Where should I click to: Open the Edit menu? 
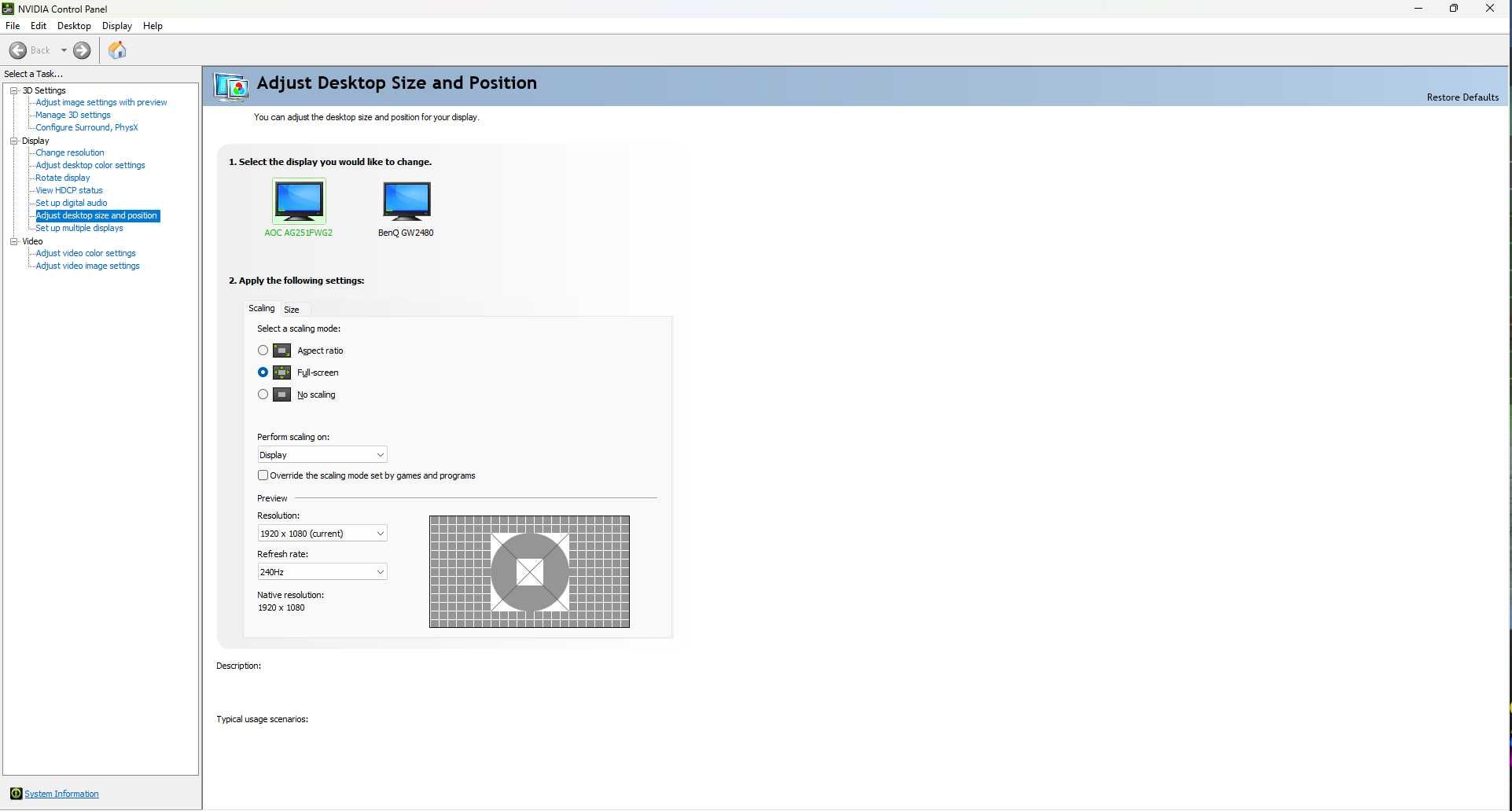(39, 26)
